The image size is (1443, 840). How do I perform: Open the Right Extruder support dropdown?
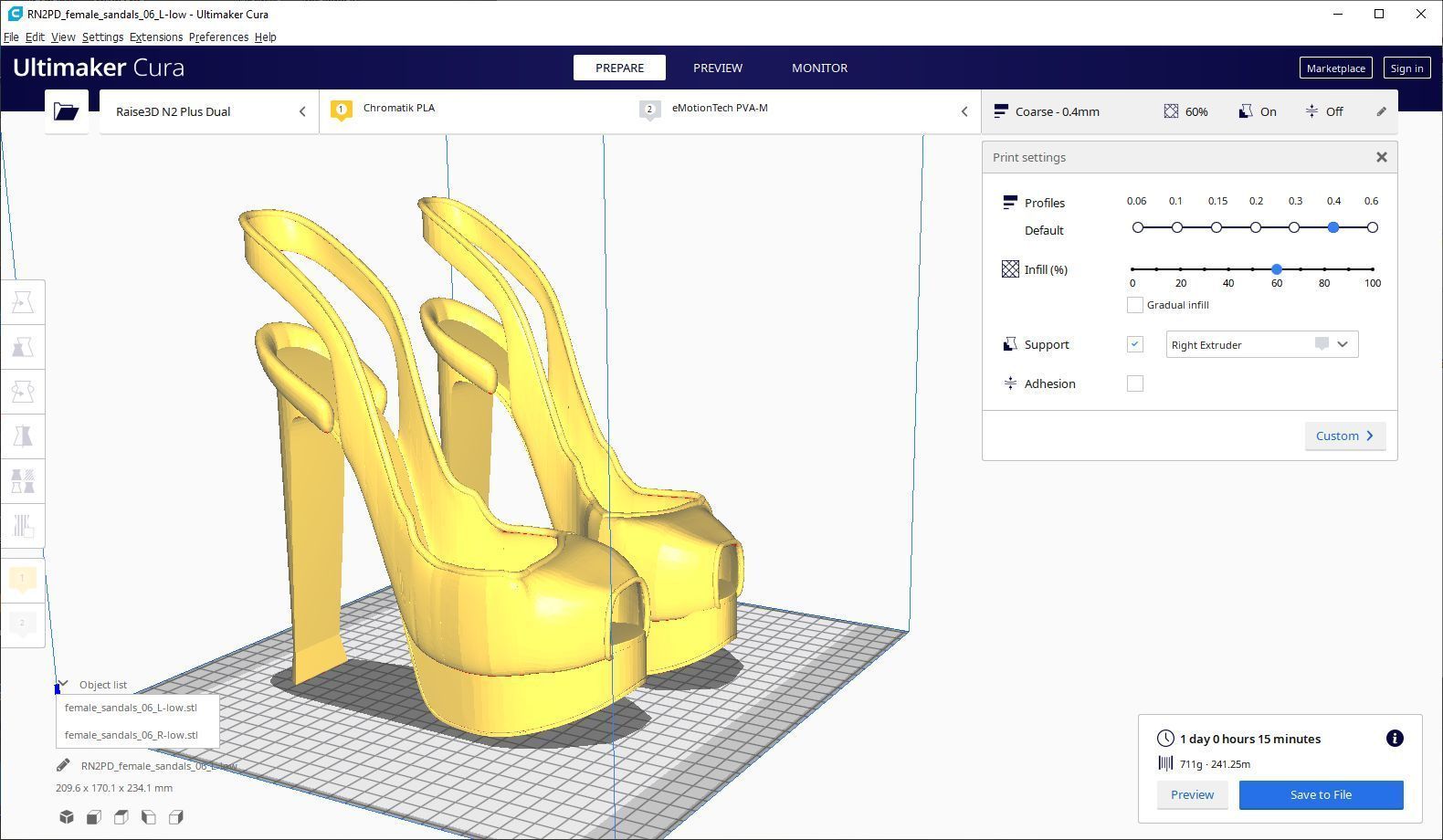tap(1262, 344)
